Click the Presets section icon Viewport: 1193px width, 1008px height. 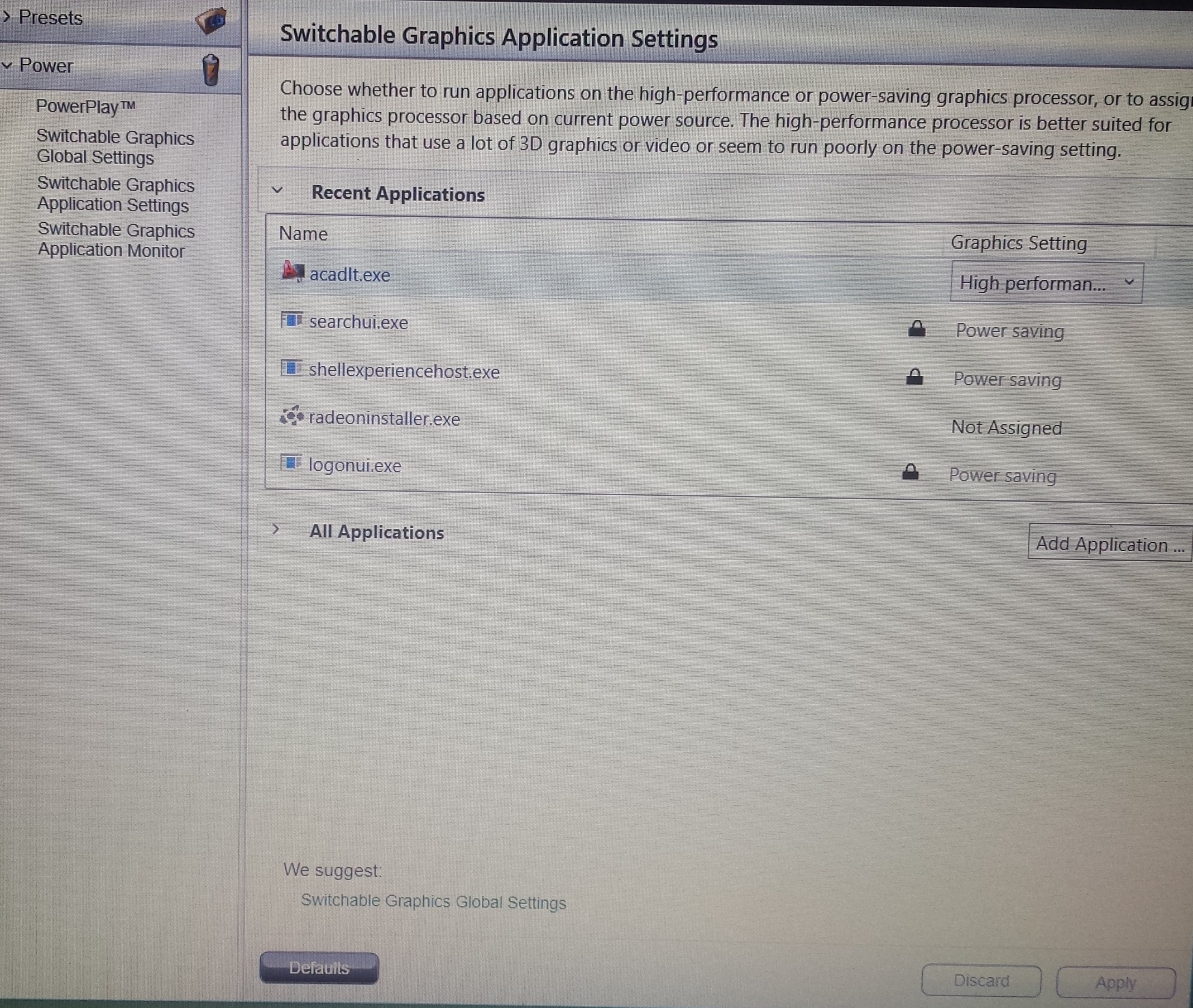210,21
